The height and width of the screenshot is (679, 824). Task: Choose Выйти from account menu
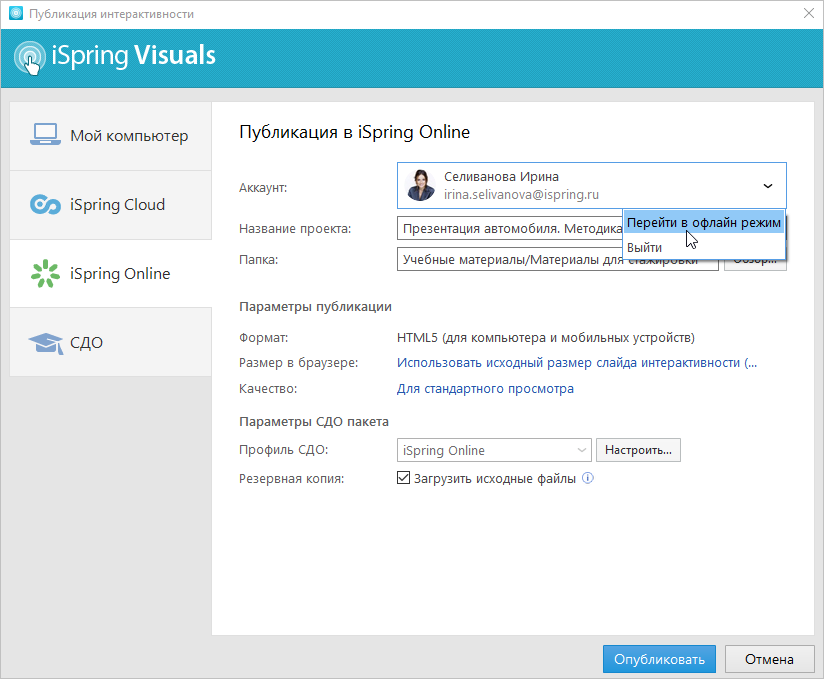coord(704,247)
